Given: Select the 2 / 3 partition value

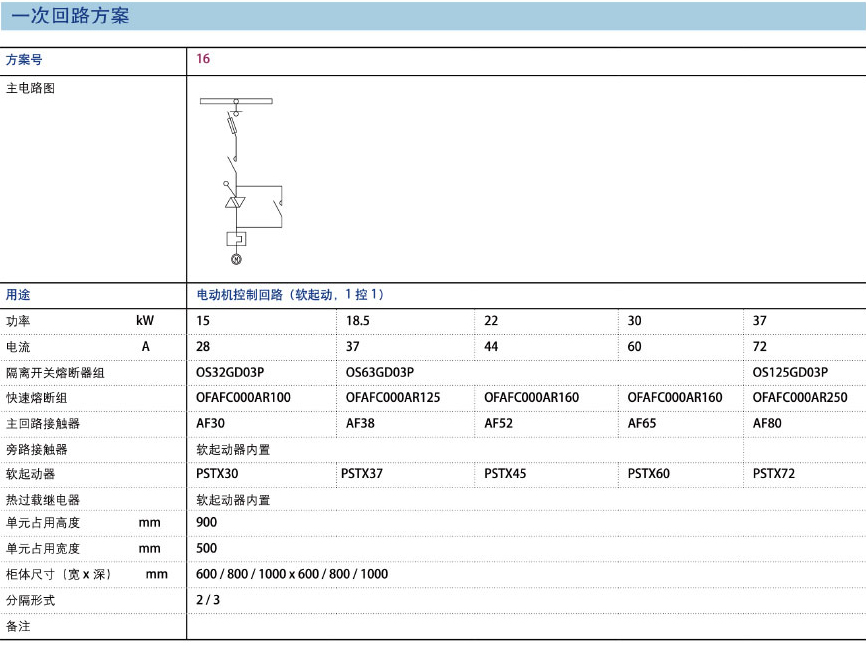Looking at the screenshot, I should 208,600.
